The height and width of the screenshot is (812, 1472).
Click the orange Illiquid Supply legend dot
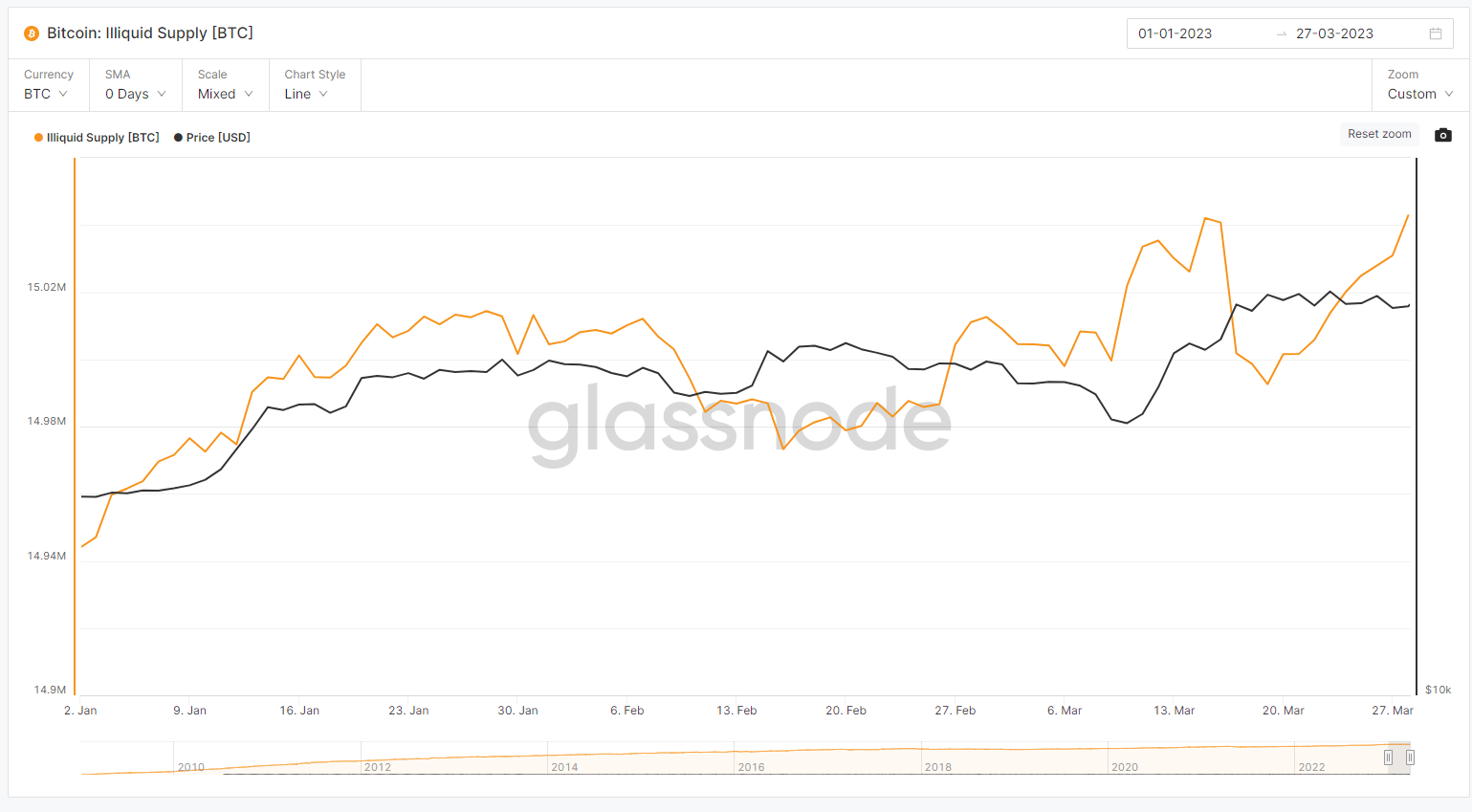[38, 138]
